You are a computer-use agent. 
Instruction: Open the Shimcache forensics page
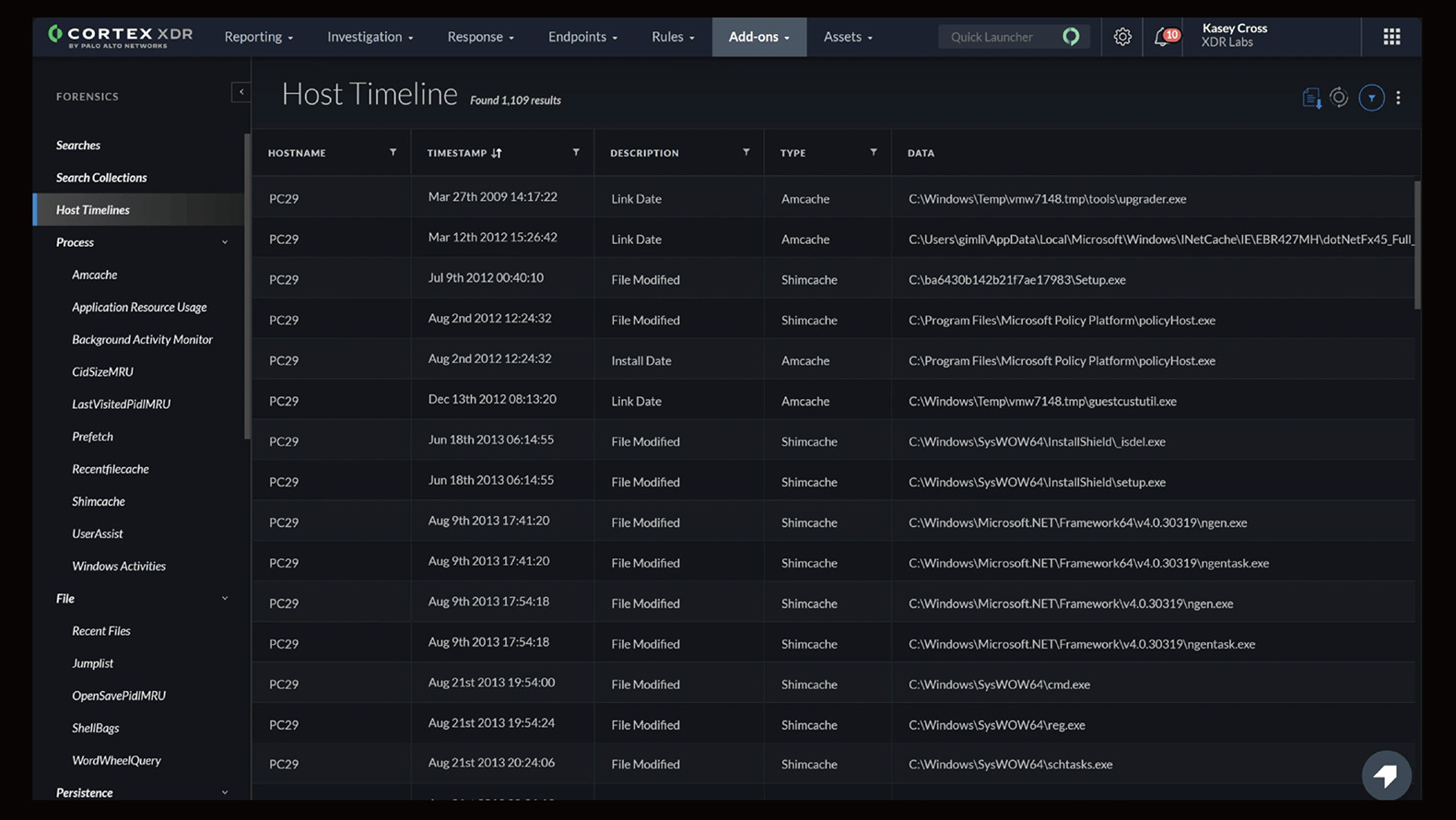pos(99,501)
